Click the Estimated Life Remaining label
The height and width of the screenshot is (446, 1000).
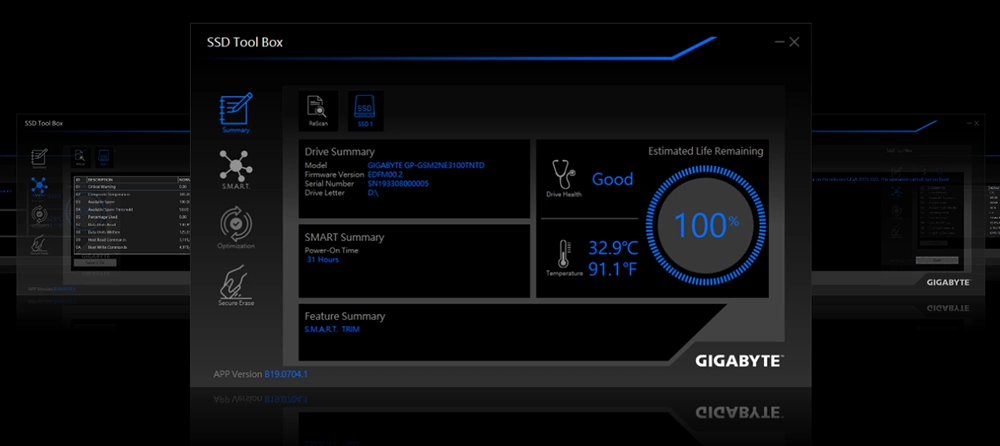tap(705, 151)
